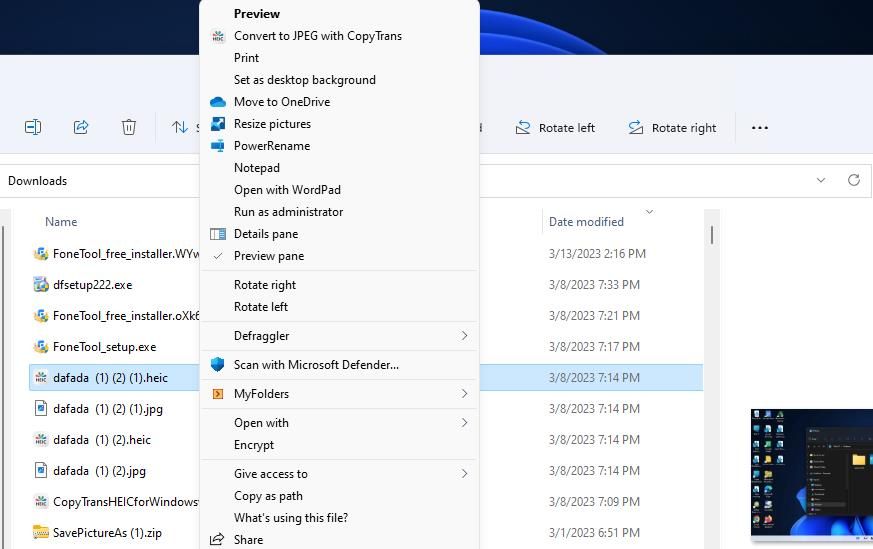The image size is (873, 549).
Task: Click the share icon in the toolbar
Action: pyautogui.click(x=81, y=128)
